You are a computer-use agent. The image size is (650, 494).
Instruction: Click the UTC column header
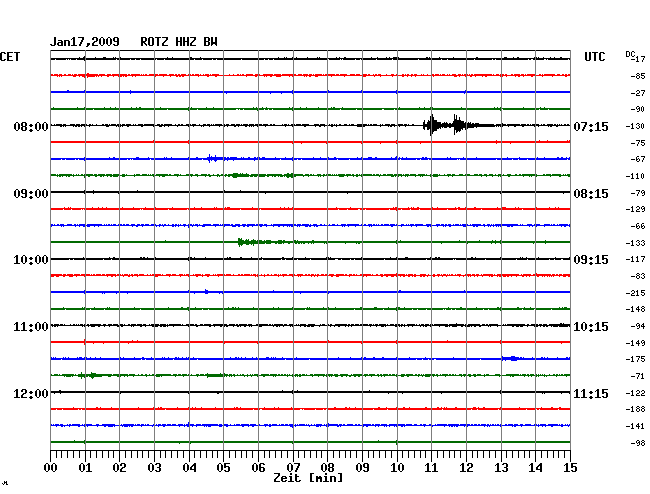pyautogui.click(x=594, y=57)
